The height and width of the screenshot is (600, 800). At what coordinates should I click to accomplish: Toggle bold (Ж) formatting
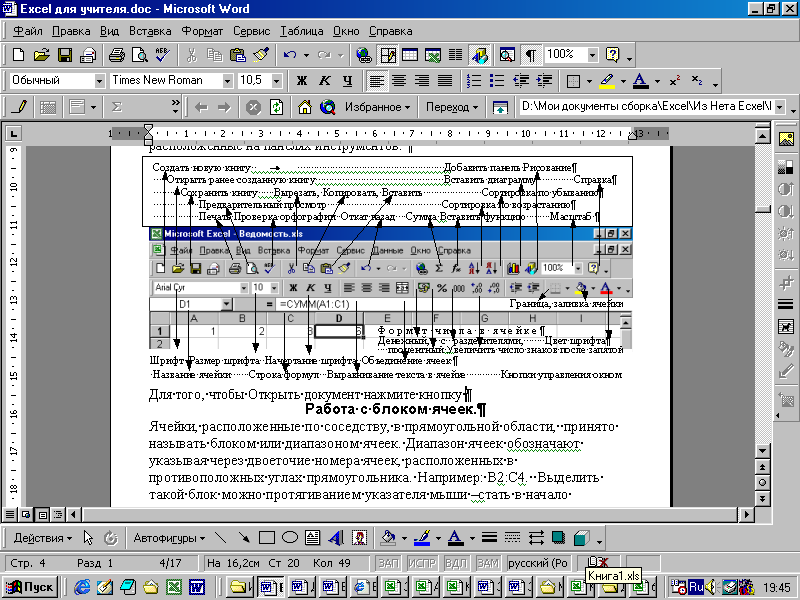click(x=302, y=81)
